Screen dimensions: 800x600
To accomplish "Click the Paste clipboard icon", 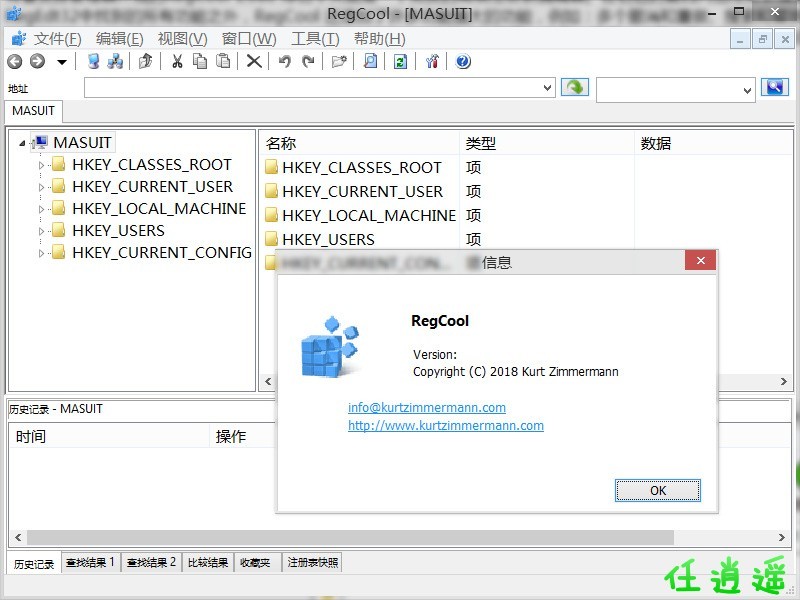I will [x=223, y=62].
